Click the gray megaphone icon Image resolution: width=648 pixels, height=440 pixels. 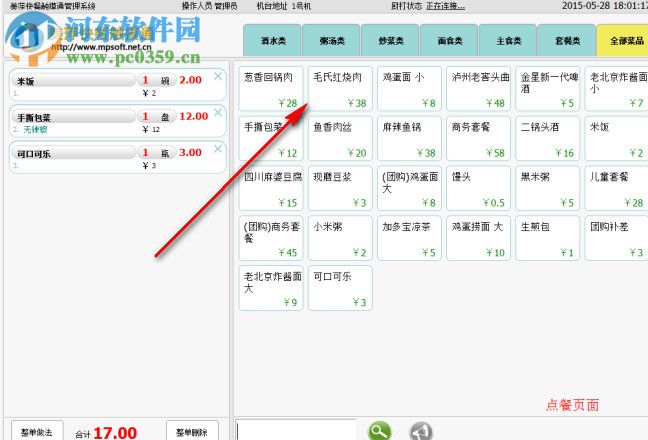[x=421, y=432]
